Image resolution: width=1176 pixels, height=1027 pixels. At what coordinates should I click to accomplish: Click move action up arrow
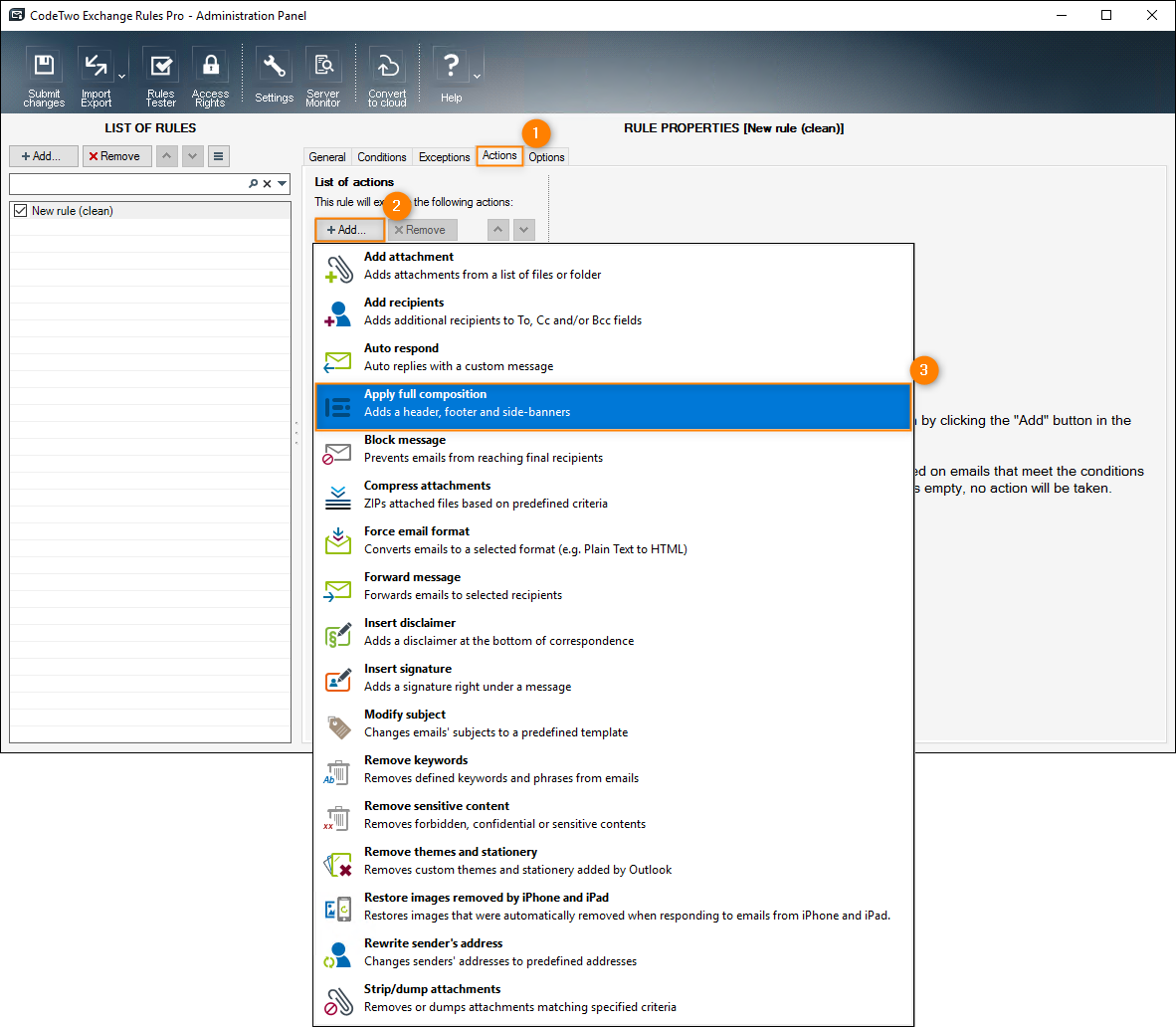tap(498, 230)
